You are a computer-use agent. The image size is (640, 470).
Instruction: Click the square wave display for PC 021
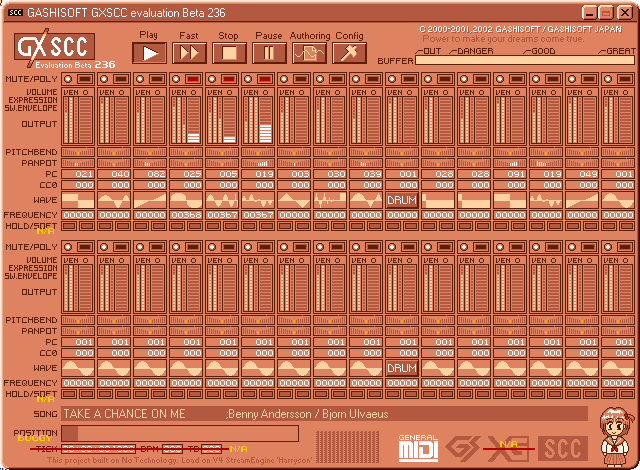point(78,200)
